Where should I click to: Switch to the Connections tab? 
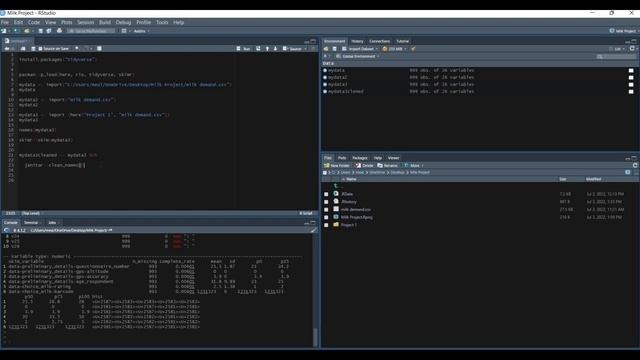380,41
